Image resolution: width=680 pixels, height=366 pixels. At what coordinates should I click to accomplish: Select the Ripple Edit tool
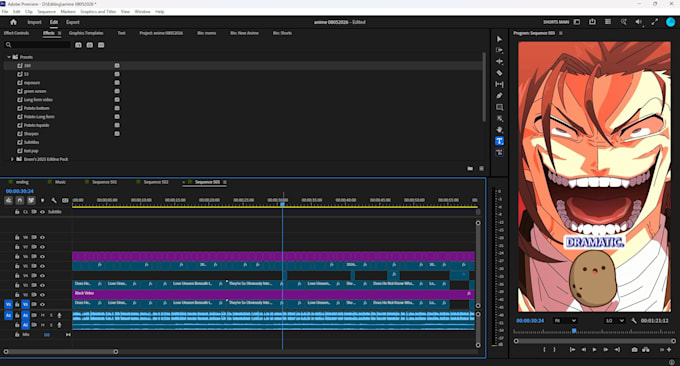click(499, 62)
